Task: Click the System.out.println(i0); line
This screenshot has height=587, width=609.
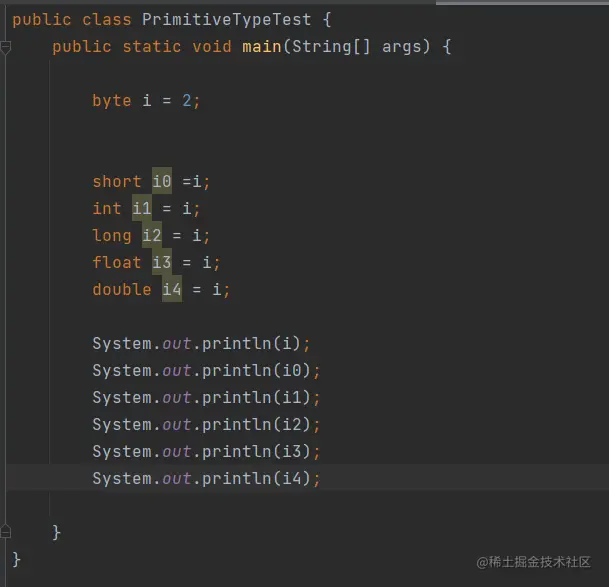Action: coord(206,371)
